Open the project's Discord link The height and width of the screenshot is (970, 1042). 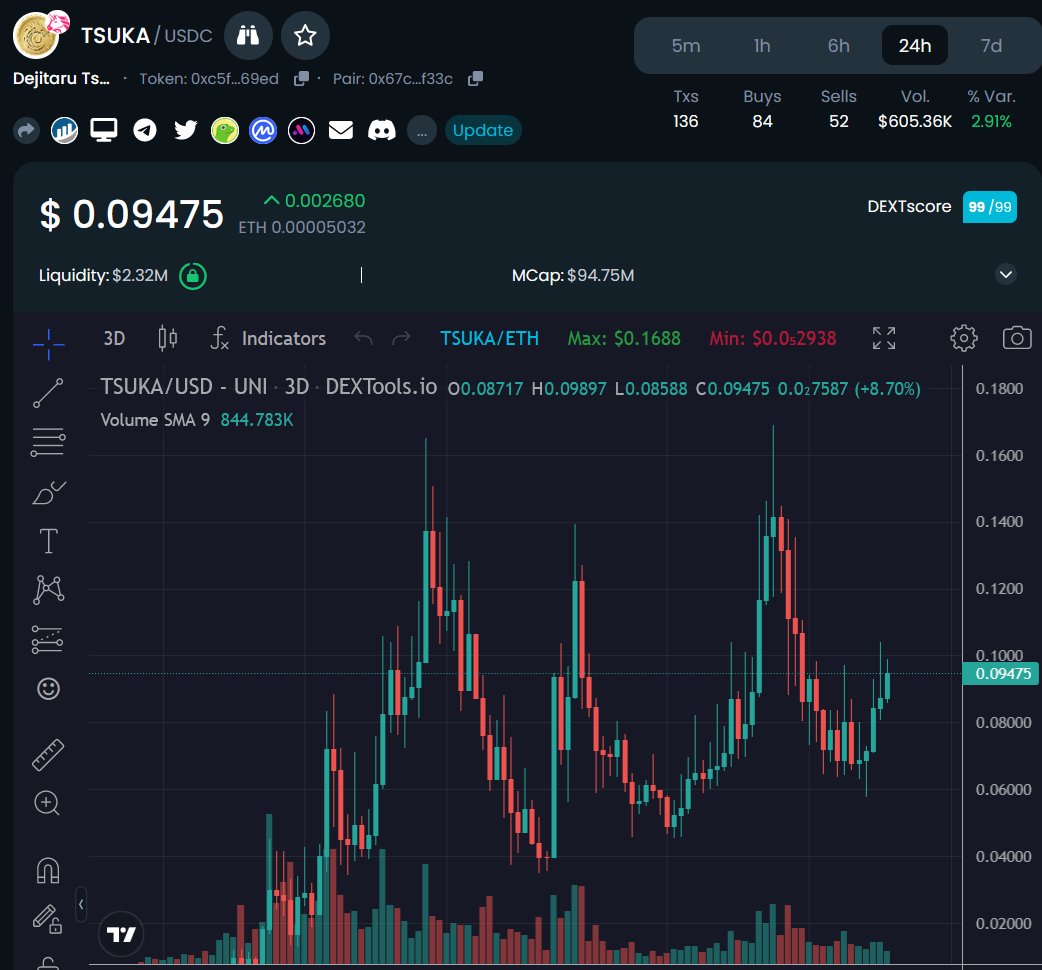tap(380, 130)
